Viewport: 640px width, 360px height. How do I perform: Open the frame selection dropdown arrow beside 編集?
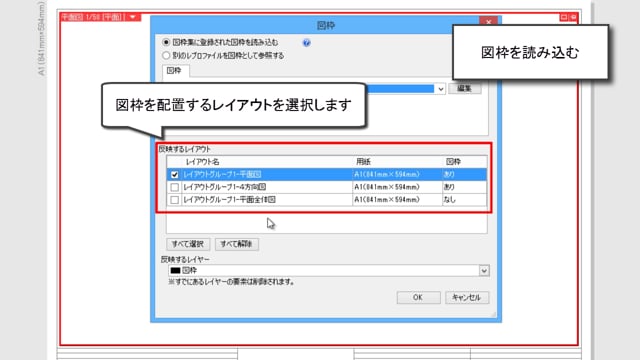coord(440,89)
